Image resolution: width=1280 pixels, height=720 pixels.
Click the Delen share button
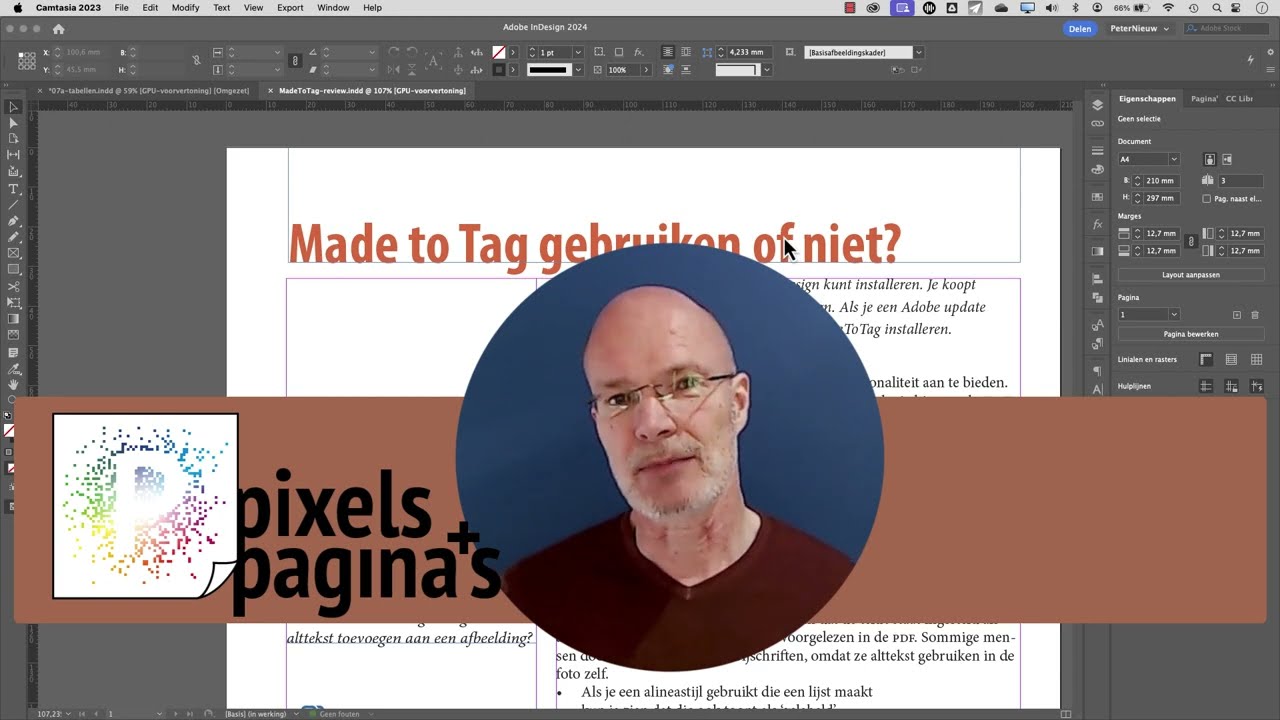click(1080, 29)
